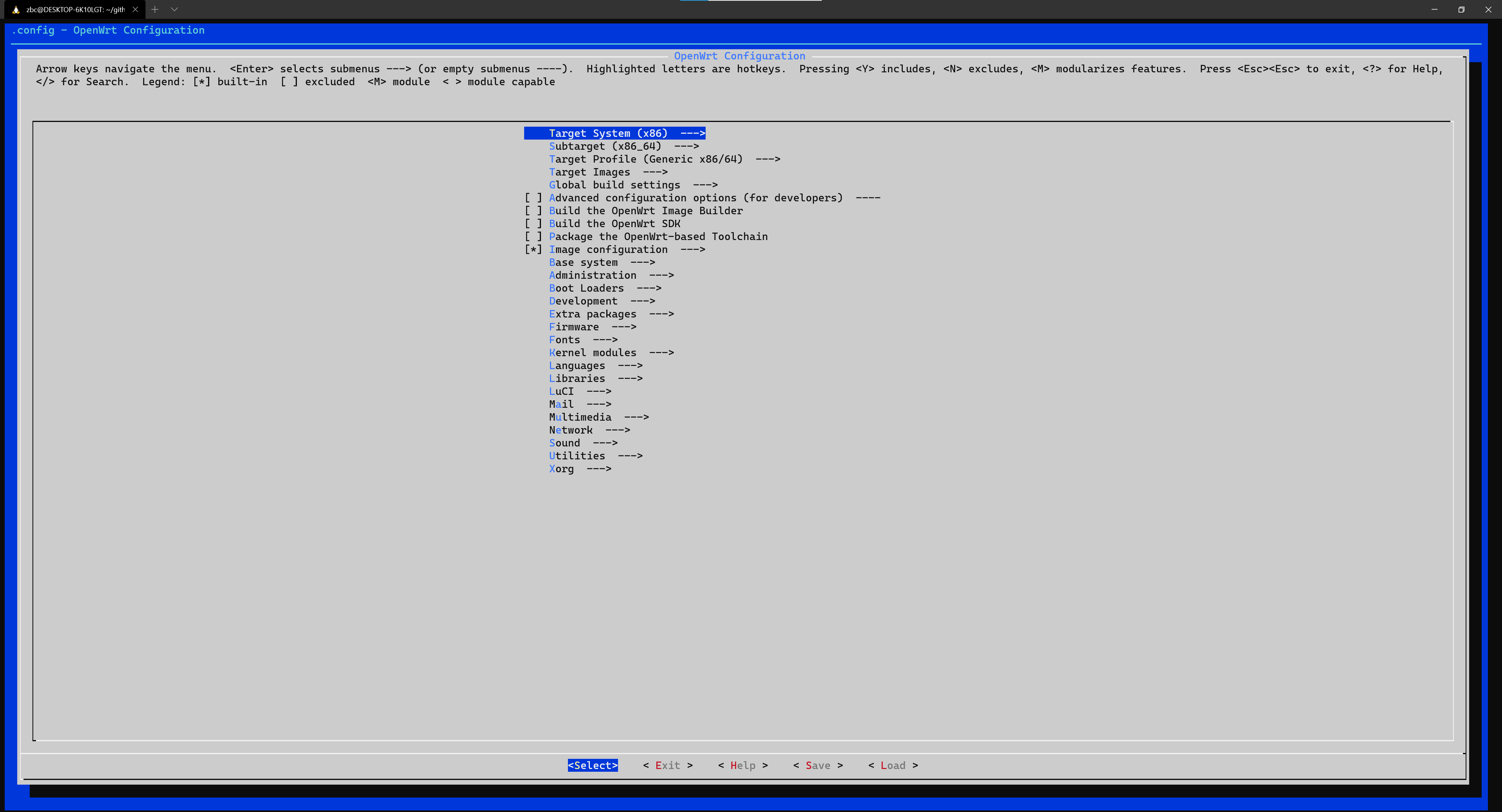Open a new terminal tab

tap(155, 9)
